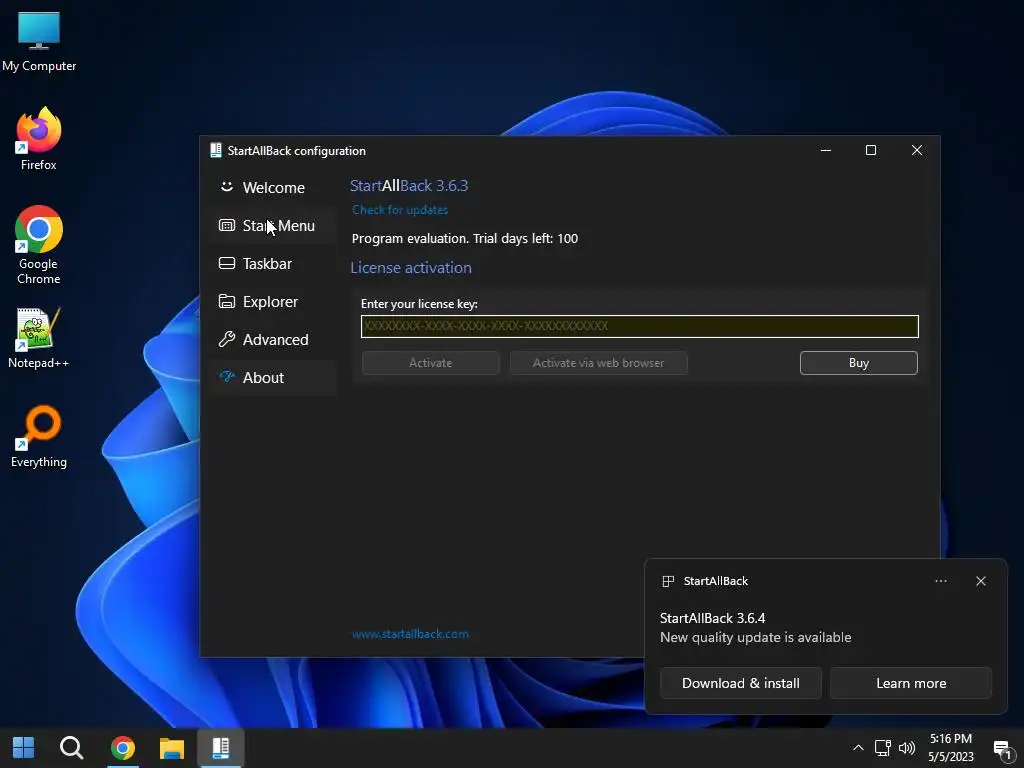This screenshot has width=1024, height=768.
Task: Click the Activate button
Action: click(430, 363)
